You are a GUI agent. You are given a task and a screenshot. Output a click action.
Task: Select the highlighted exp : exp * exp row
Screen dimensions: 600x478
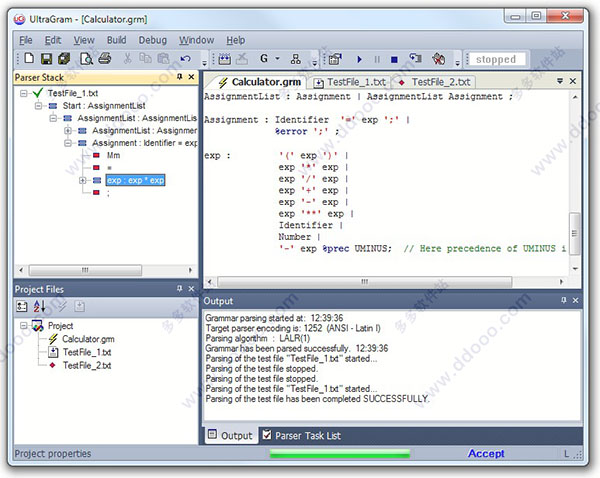(135, 180)
